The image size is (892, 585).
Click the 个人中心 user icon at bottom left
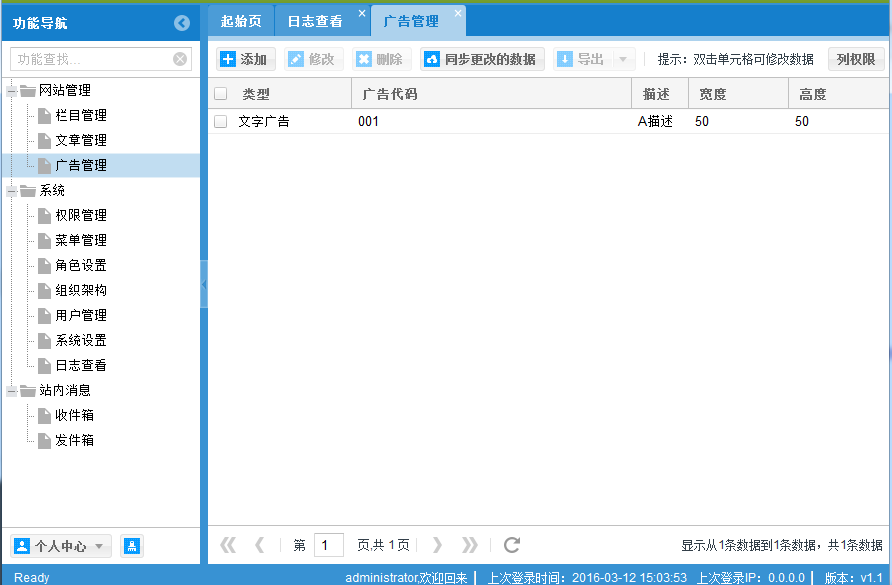coord(24,545)
